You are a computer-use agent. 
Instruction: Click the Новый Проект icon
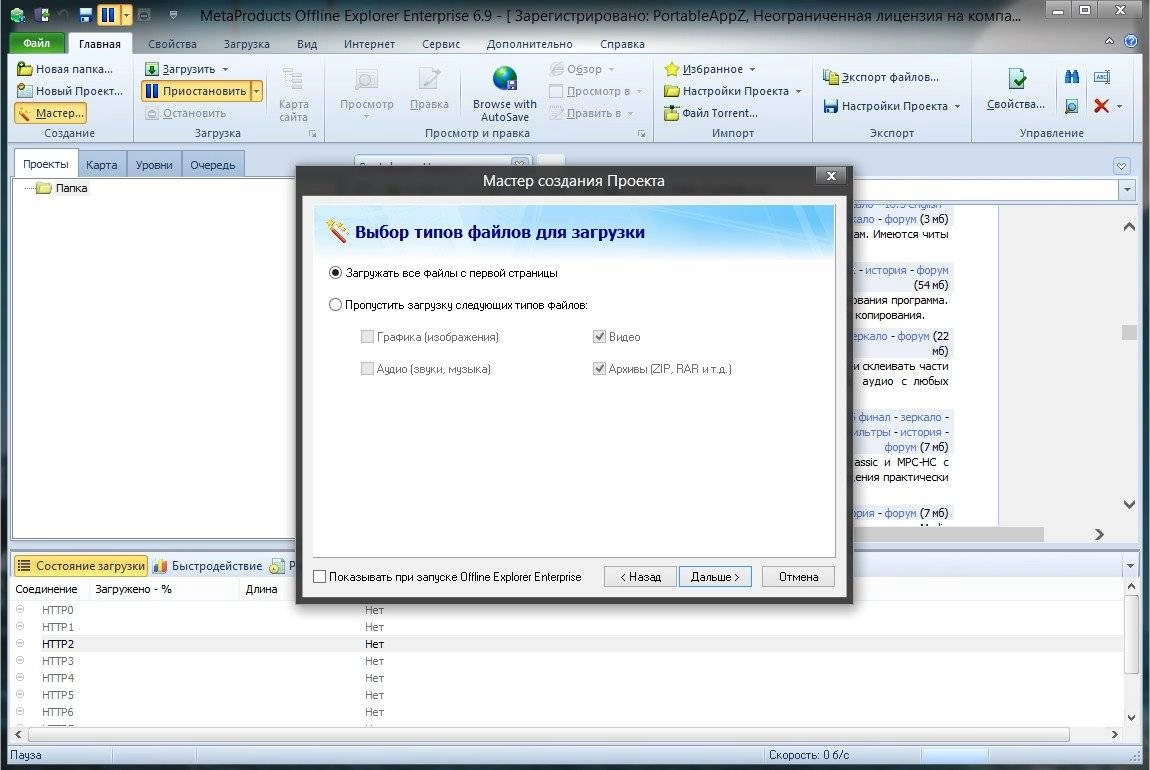(x=24, y=91)
